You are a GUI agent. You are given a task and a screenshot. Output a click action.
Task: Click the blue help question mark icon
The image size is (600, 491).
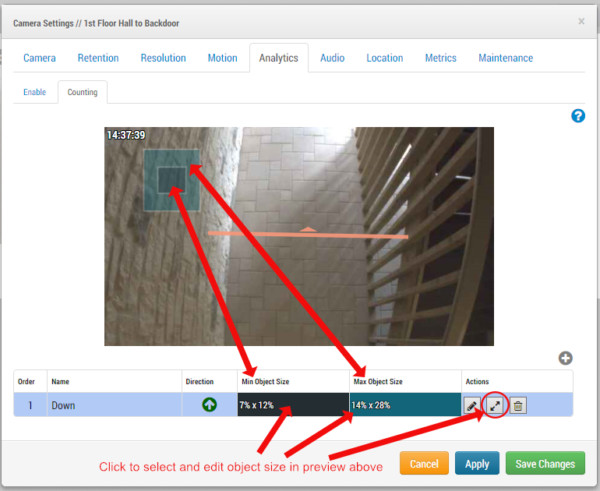coord(578,116)
